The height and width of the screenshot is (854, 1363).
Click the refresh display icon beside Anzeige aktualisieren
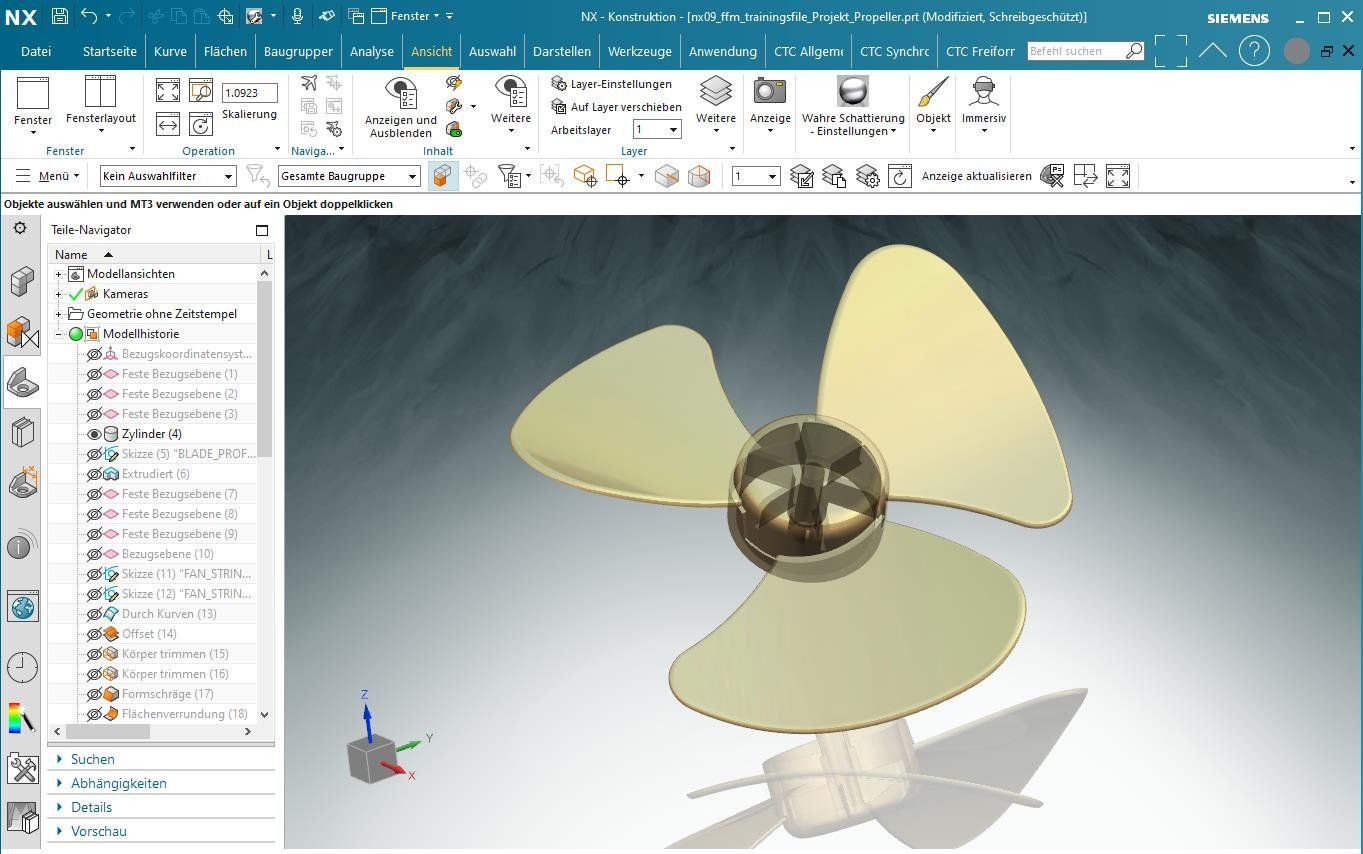(x=900, y=177)
